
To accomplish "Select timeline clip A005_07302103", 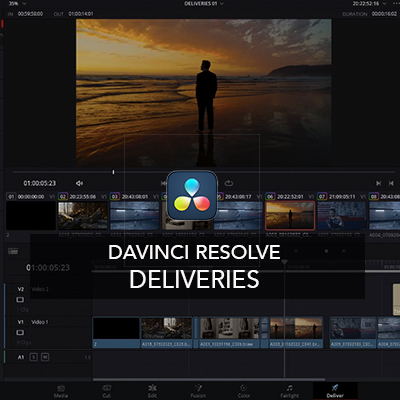I will (x=353, y=332).
